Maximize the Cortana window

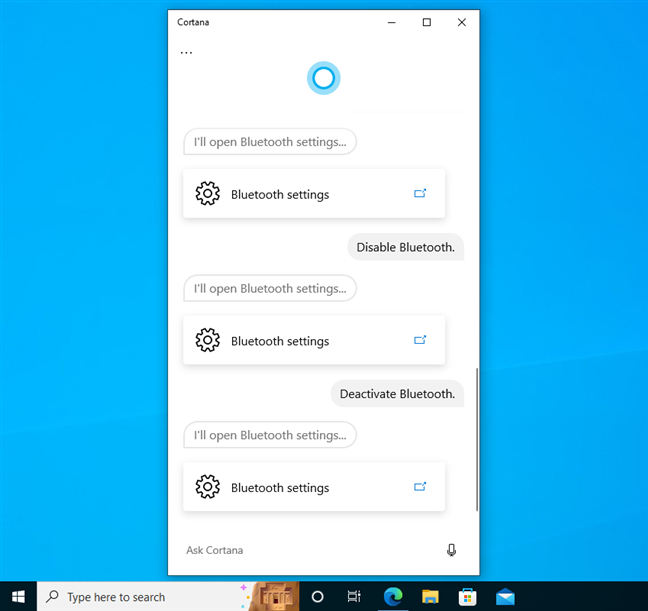(427, 22)
